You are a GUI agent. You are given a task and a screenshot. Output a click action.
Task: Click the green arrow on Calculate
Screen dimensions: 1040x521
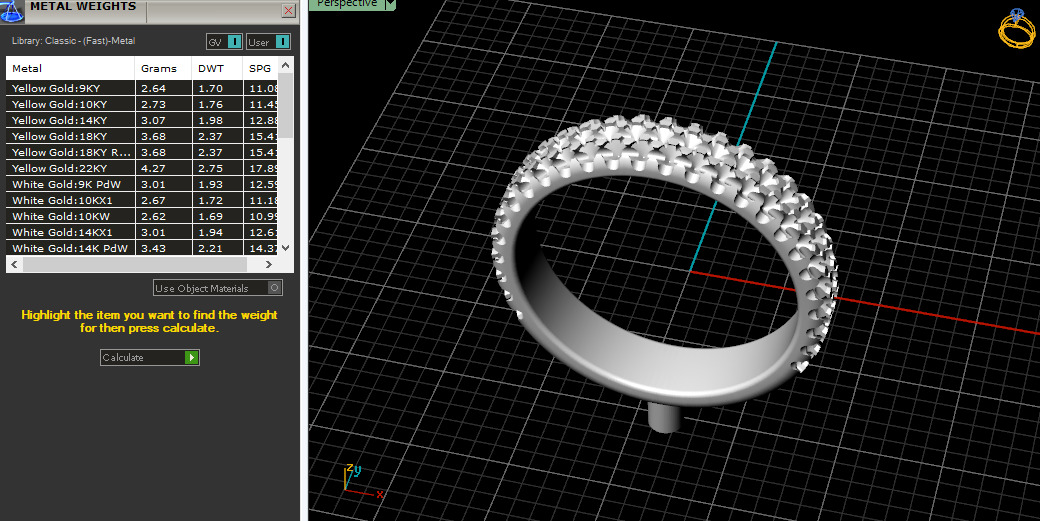[192, 357]
